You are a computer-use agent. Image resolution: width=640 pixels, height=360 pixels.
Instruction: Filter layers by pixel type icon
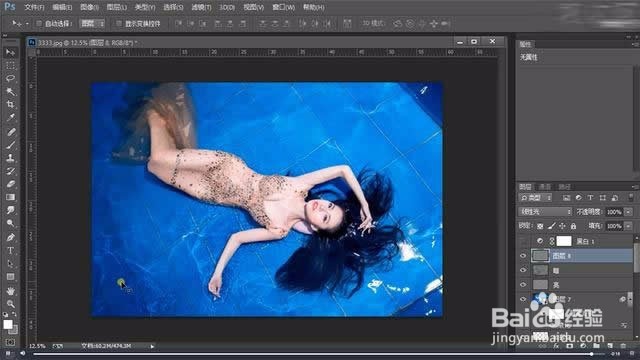[566, 198]
